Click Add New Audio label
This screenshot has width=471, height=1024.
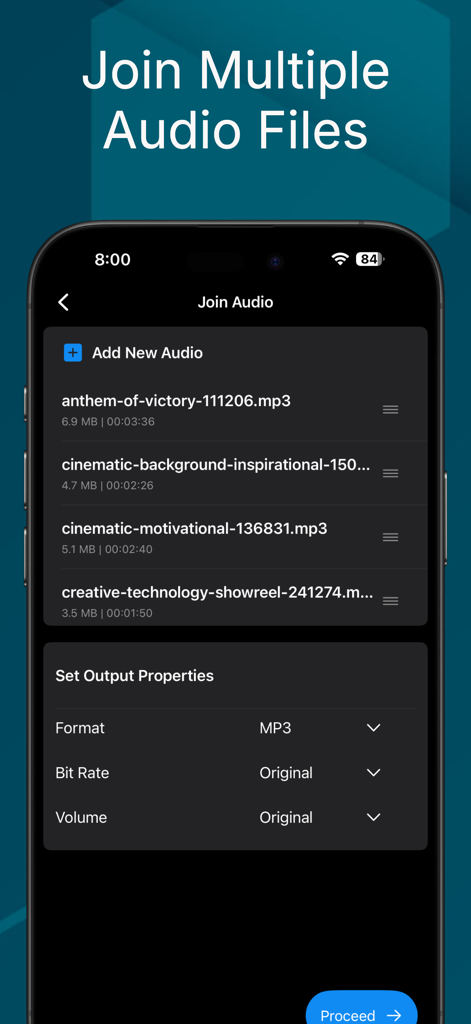click(147, 353)
